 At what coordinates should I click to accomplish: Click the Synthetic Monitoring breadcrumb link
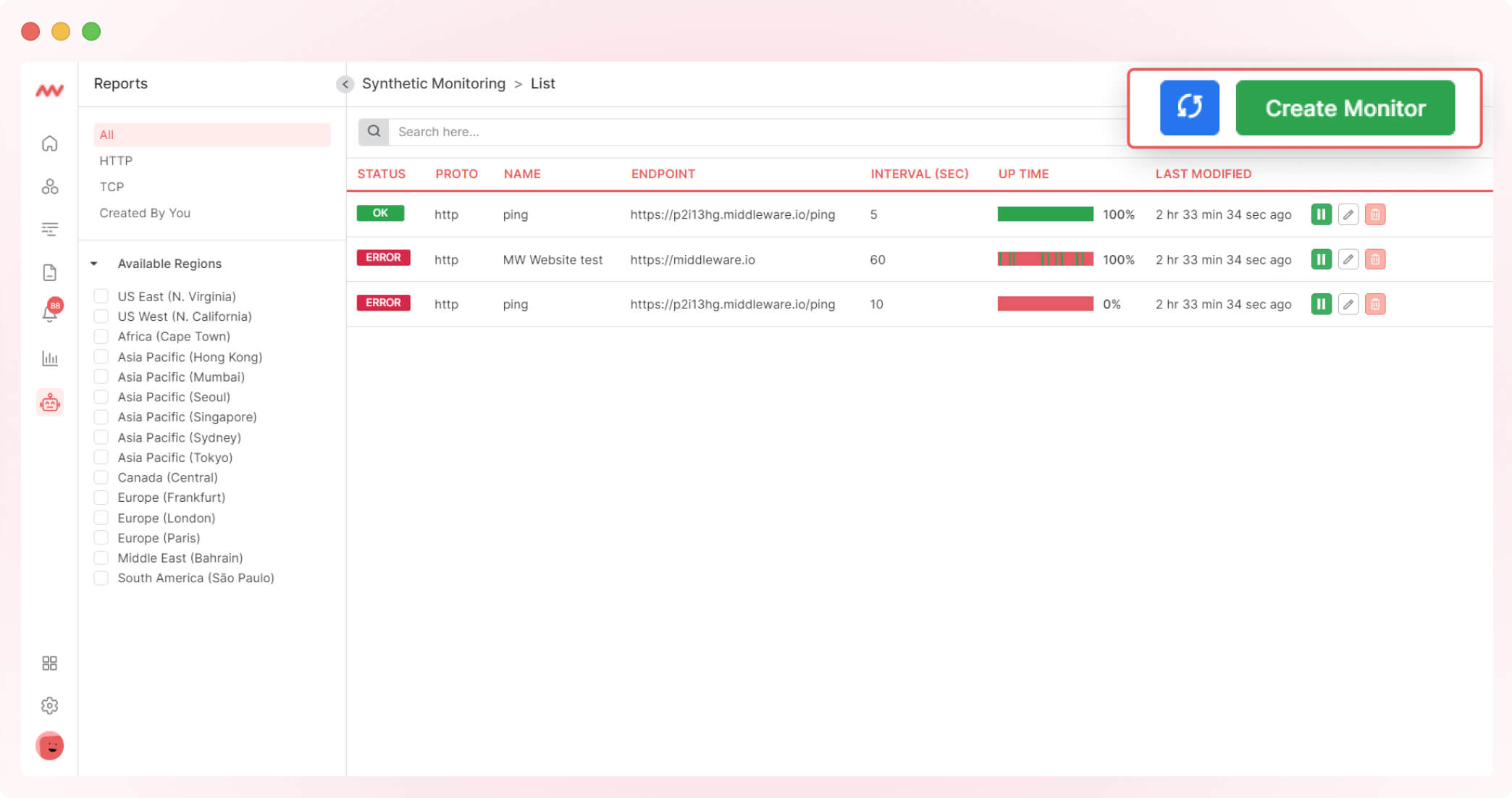point(433,83)
